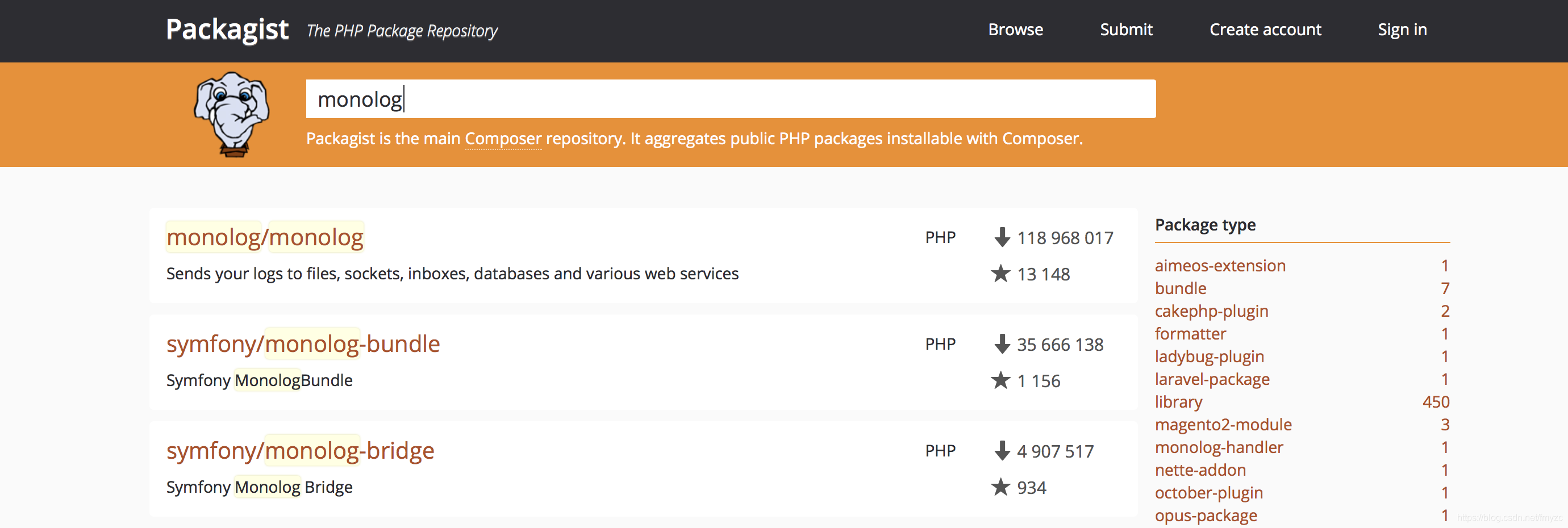Focus the monolog search field
1568x528 pixels.
731,99
